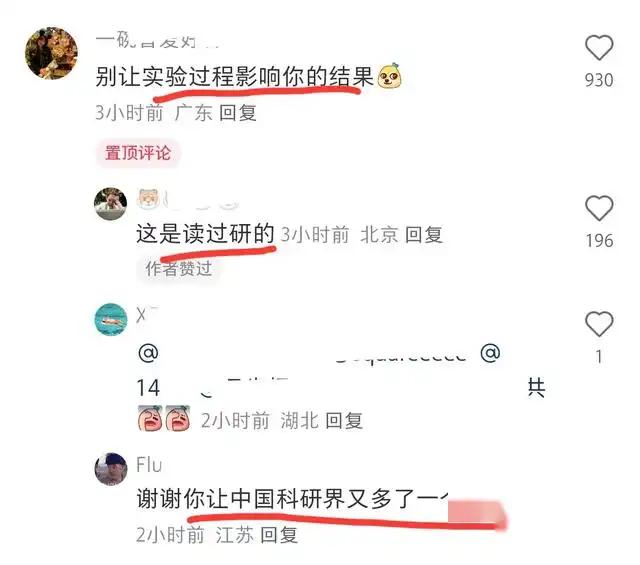Reply to the 广东 comment
The height and width of the screenshot is (565, 640).
(x=238, y=113)
